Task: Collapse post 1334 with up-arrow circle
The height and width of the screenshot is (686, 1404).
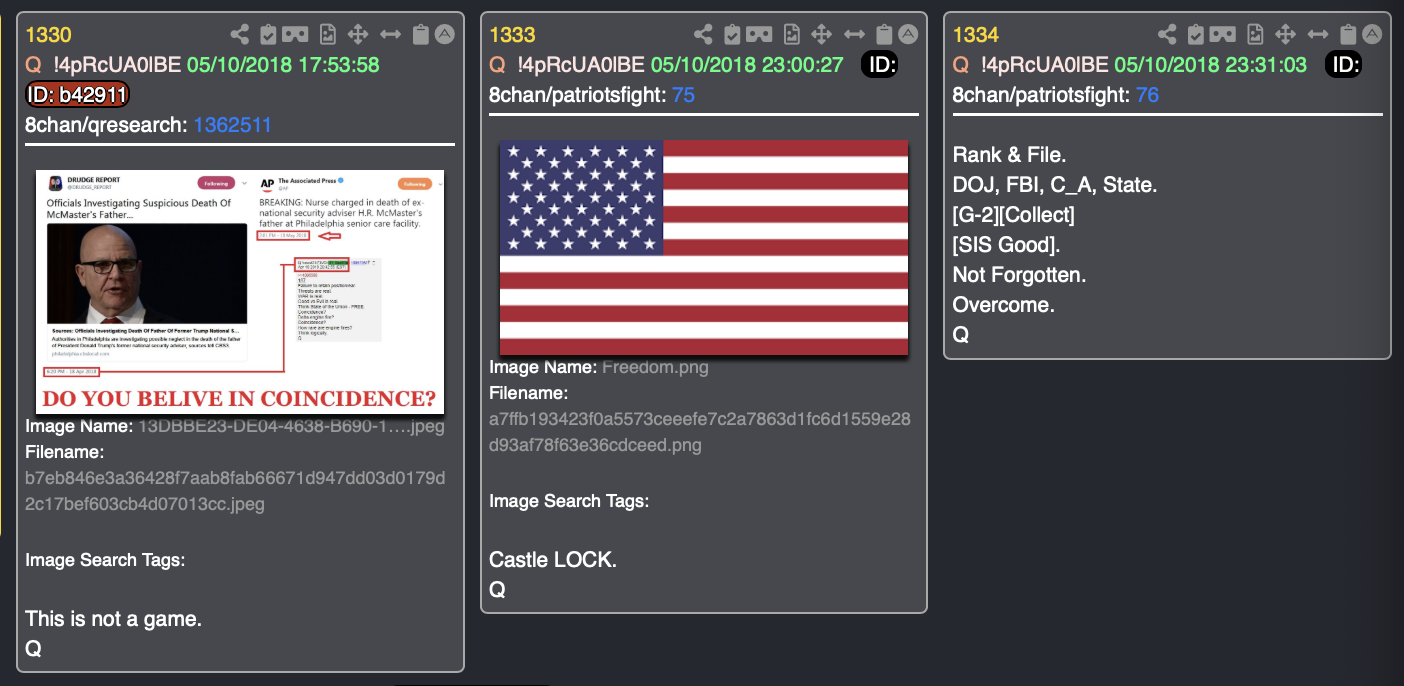Action: click(x=1372, y=33)
